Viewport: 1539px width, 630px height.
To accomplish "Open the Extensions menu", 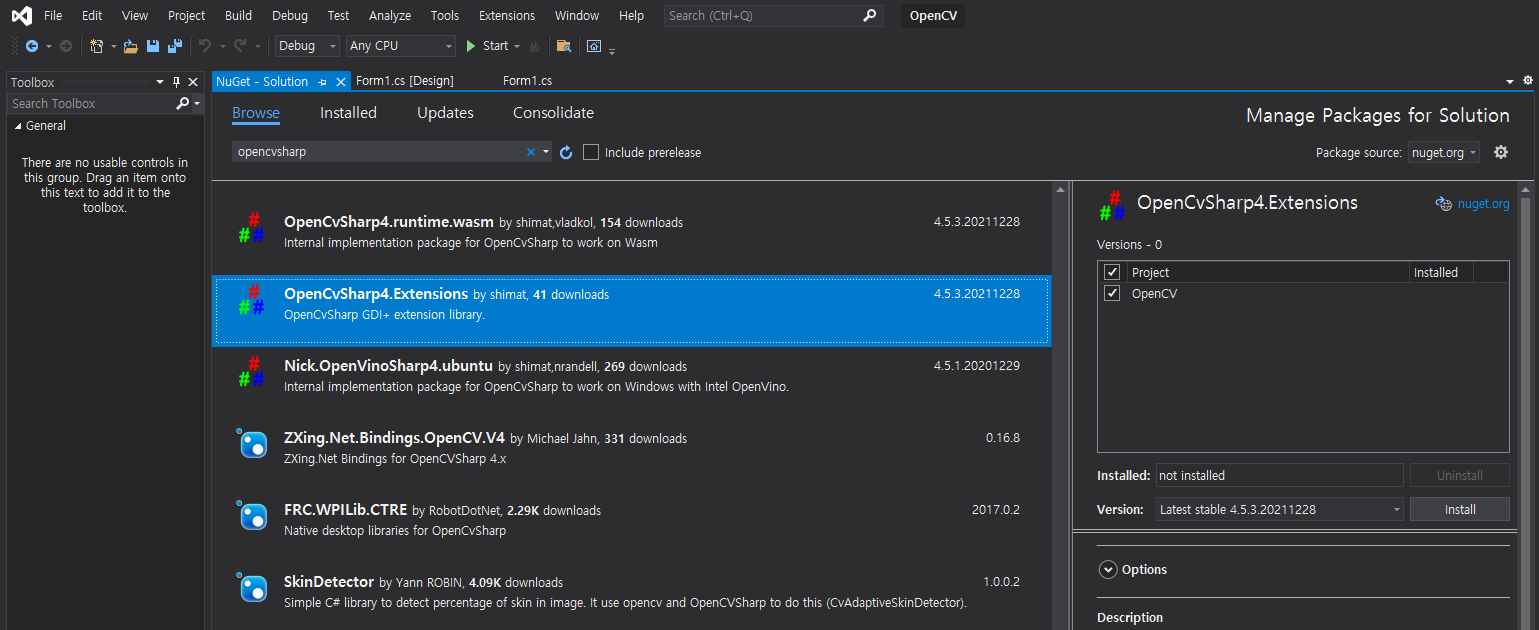I will [507, 15].
